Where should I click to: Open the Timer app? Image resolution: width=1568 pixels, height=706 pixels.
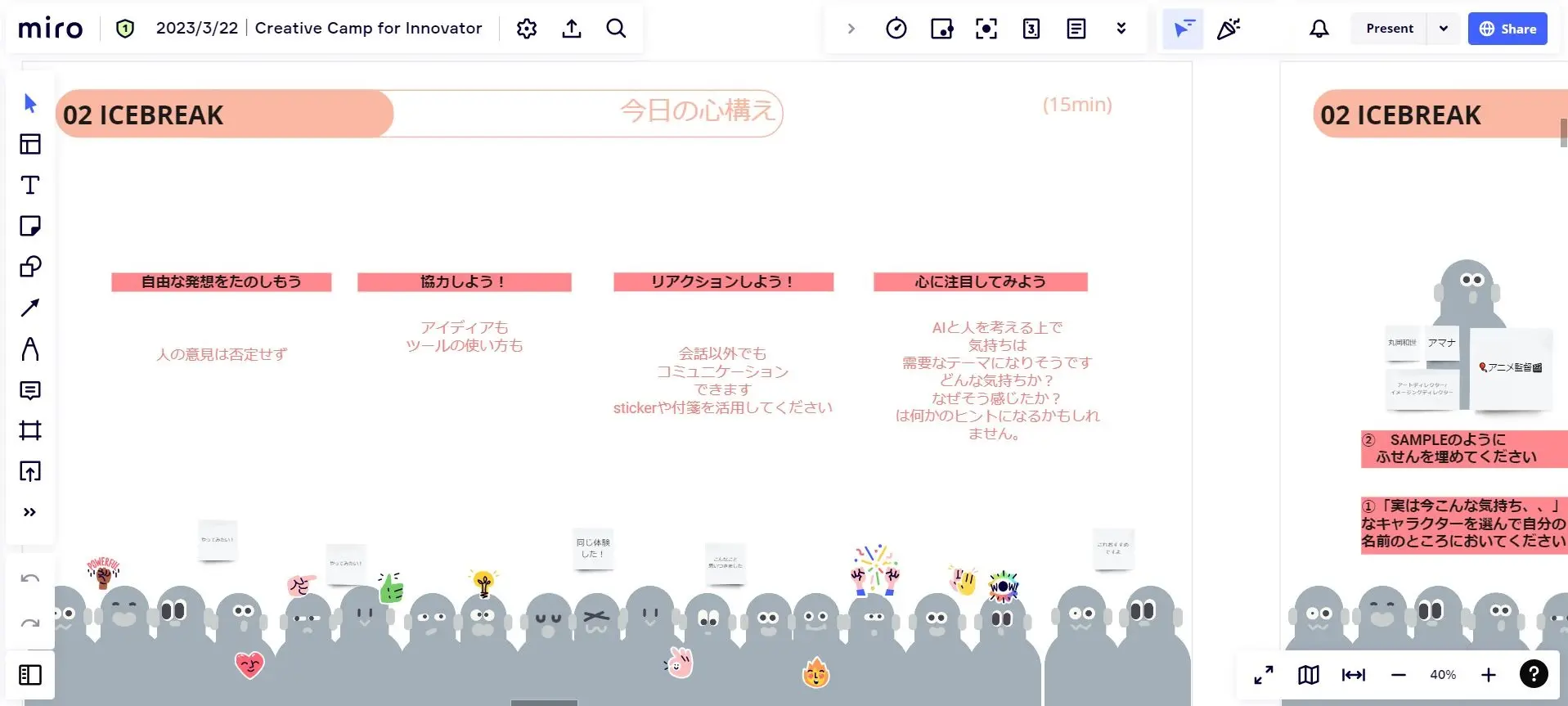(x=896, y=29)
